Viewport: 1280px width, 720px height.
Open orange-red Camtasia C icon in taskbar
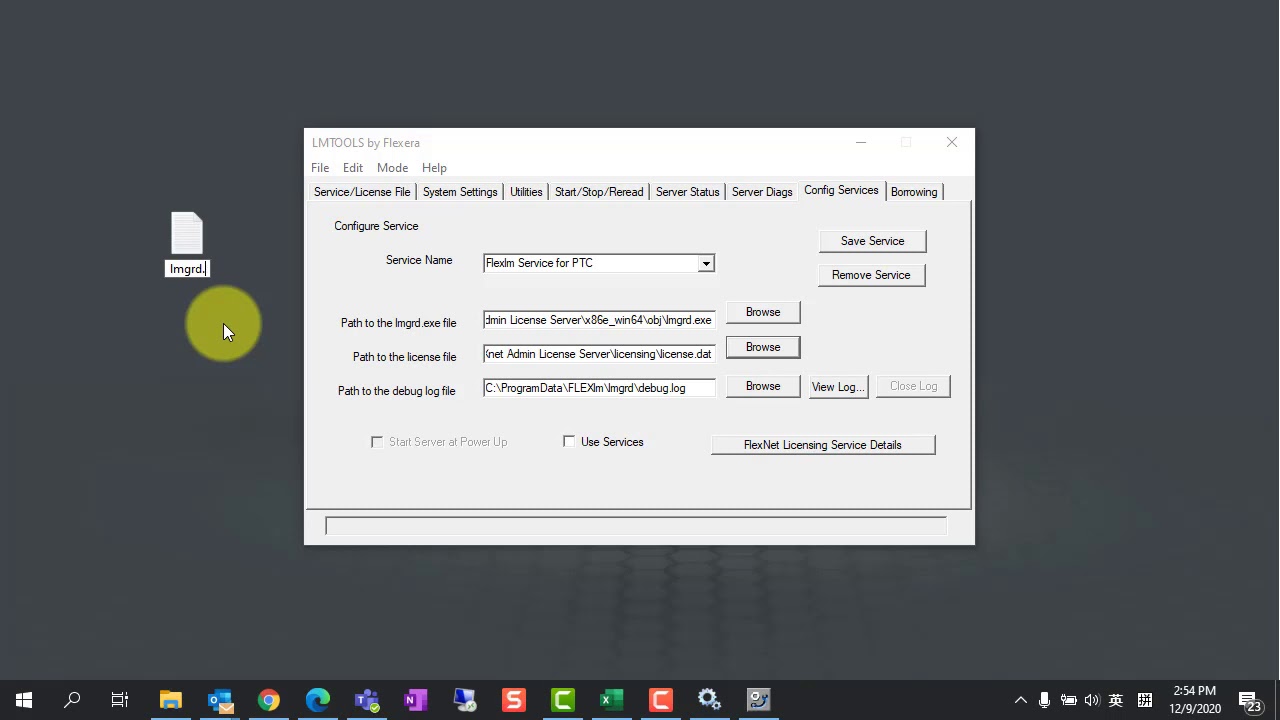click(661, 700)
